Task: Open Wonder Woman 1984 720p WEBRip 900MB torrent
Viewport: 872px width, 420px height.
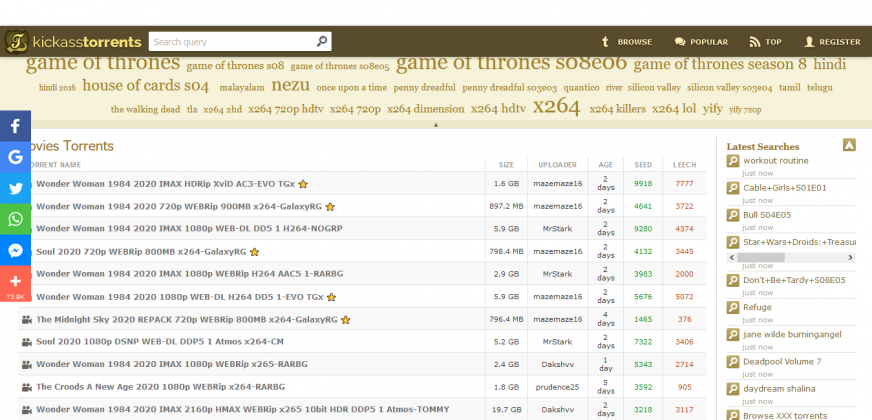Action: (179, 206)
